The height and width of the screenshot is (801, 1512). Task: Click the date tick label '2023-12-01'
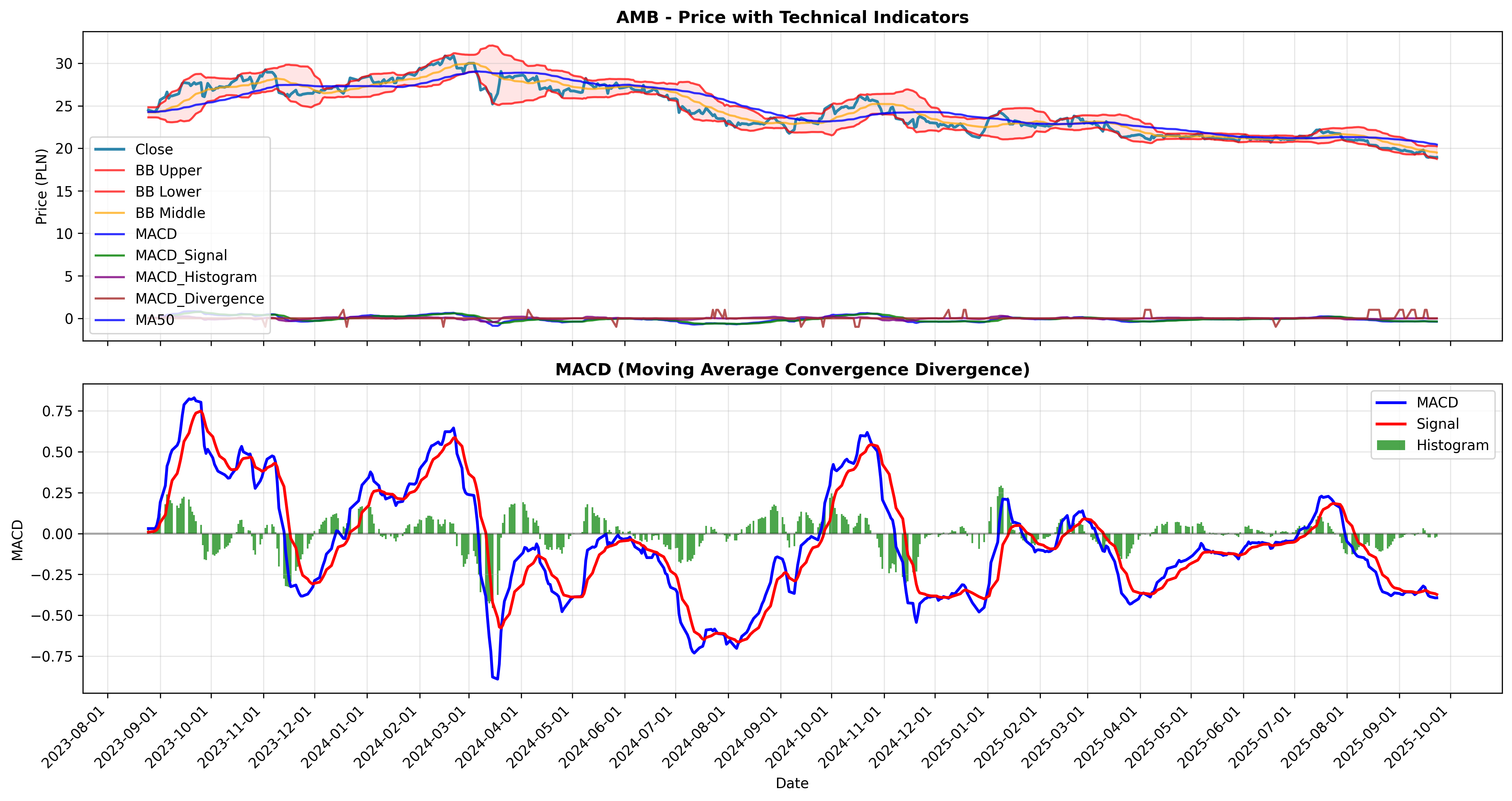[x=280, y=737]
